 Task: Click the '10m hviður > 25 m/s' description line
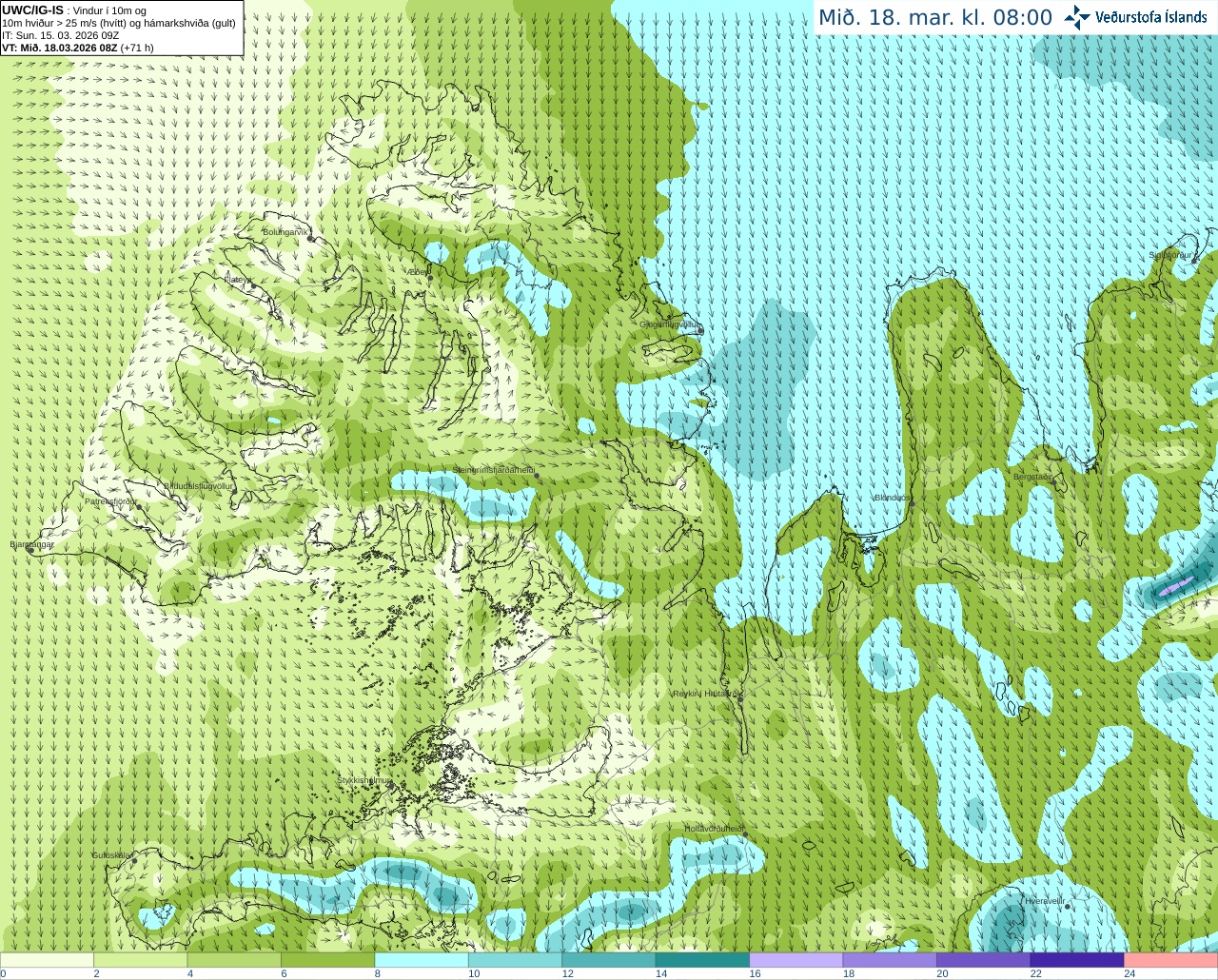click(x=119, y=23)
